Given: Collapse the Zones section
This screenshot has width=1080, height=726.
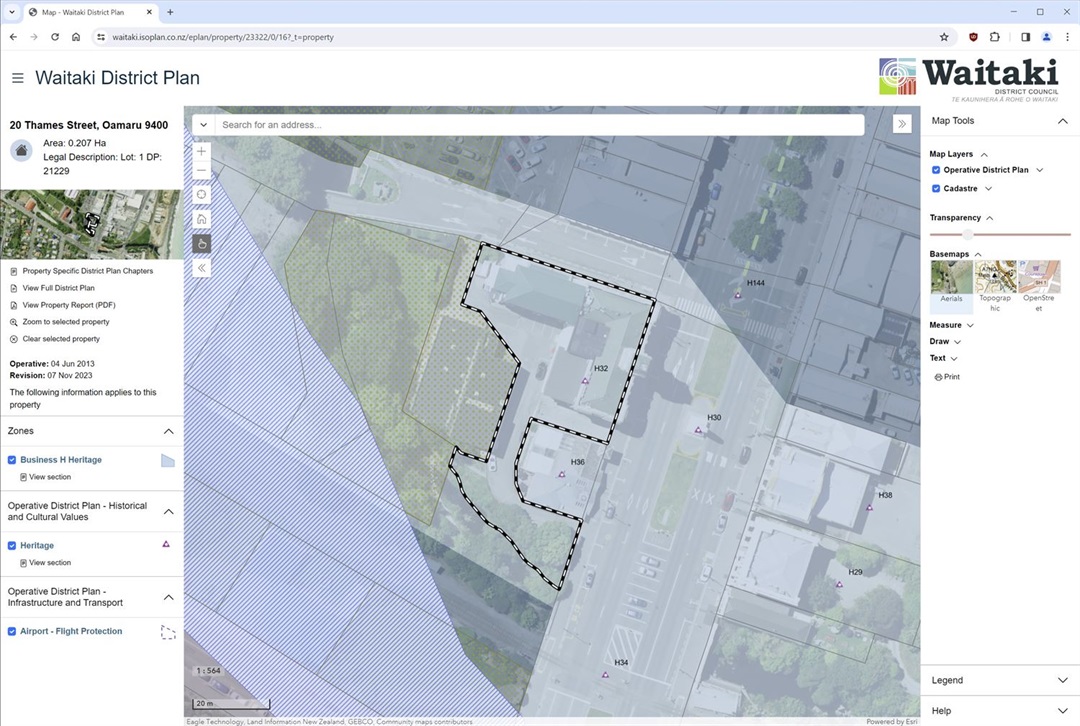Looking at the screenshot, I should [168, 431].
